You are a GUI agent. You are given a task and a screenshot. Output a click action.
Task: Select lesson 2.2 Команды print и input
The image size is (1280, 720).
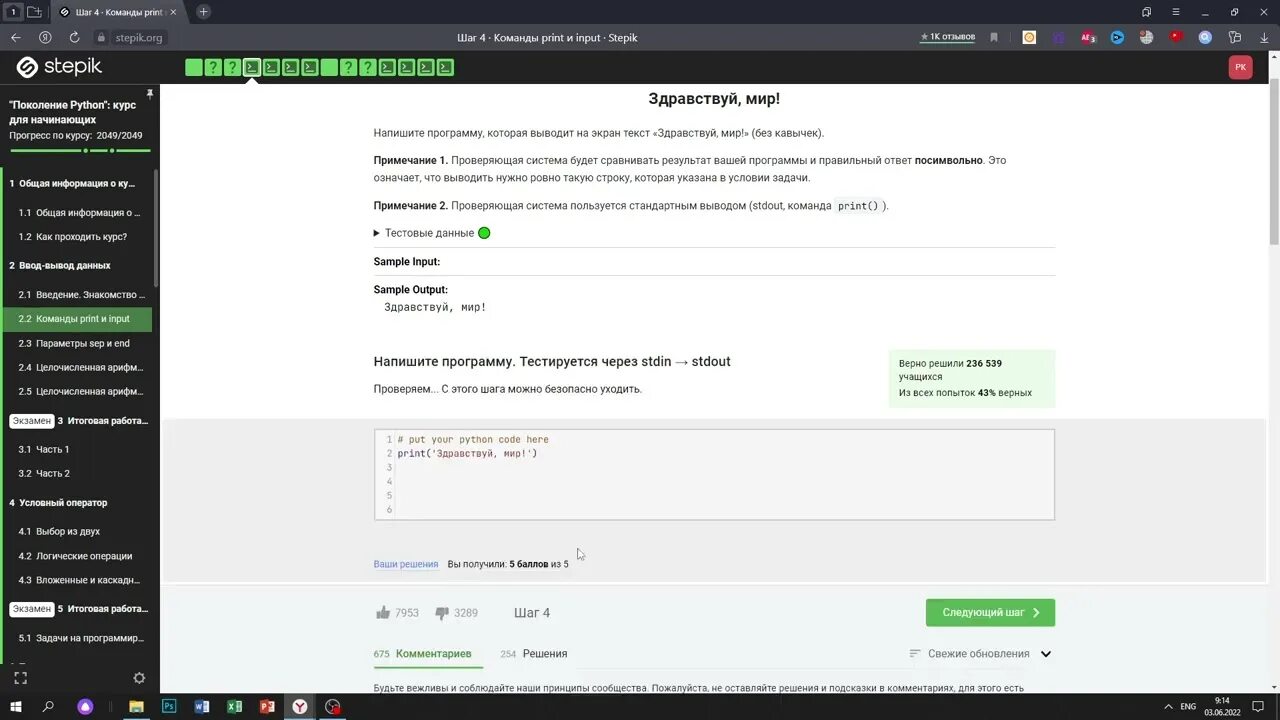click(x=76, y=319)
